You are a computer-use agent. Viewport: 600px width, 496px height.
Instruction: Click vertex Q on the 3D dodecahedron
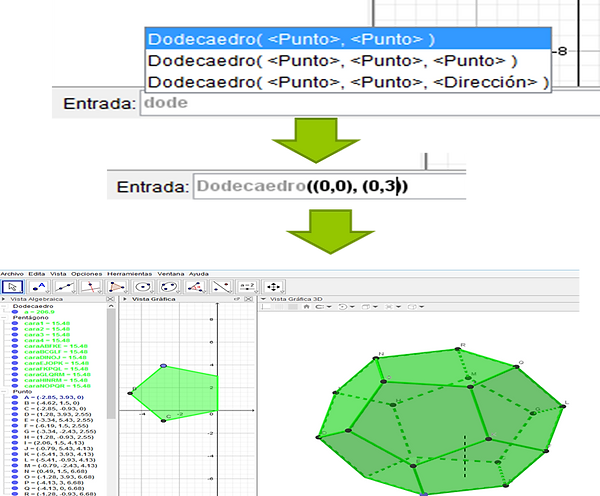517,367
